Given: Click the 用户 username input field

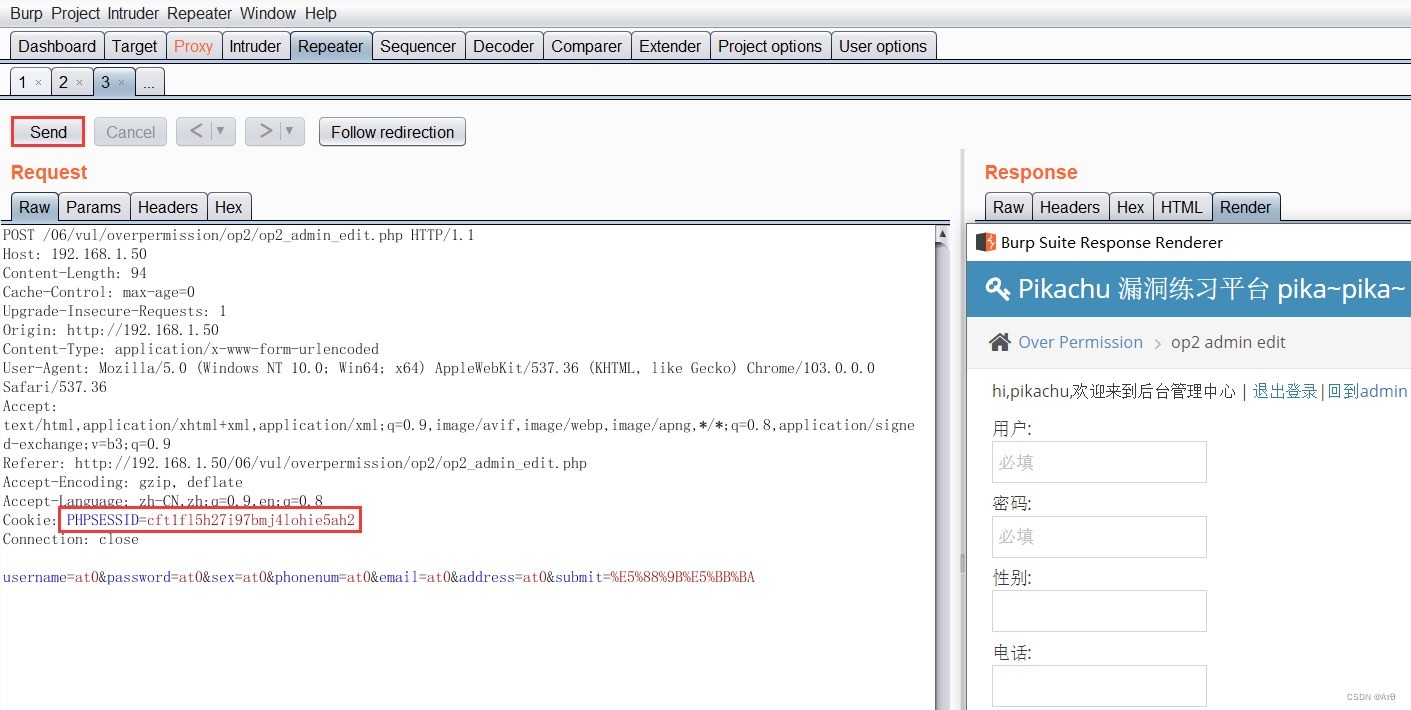Looking at the screenshot, I should click(x=1099, y=462).
